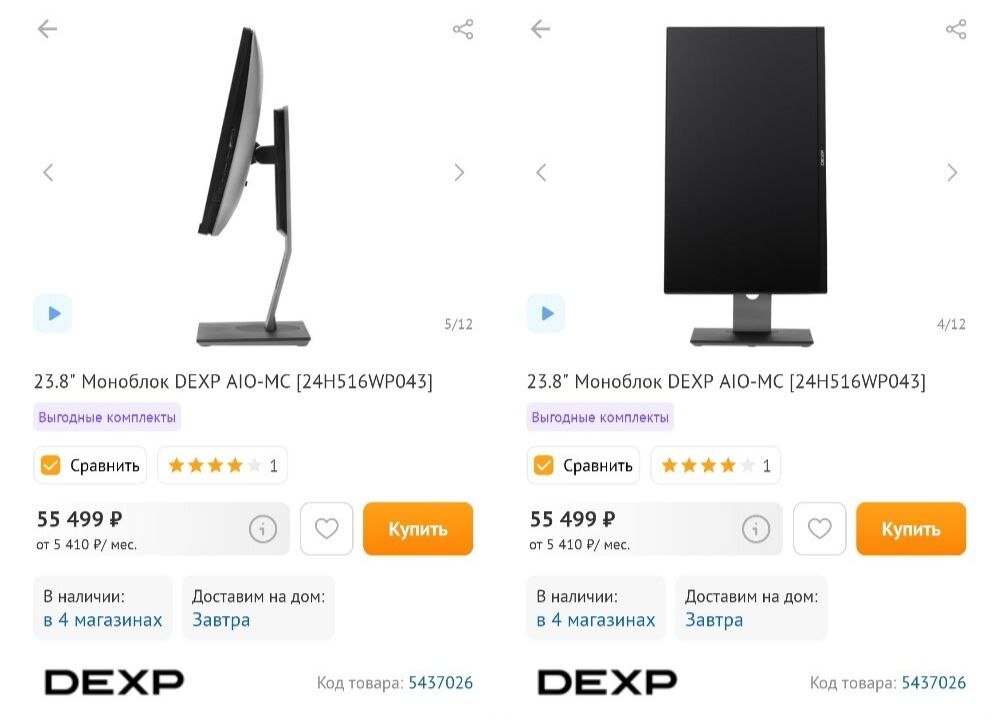Tap the back arrow in the right panel

[x=540, y=29]
